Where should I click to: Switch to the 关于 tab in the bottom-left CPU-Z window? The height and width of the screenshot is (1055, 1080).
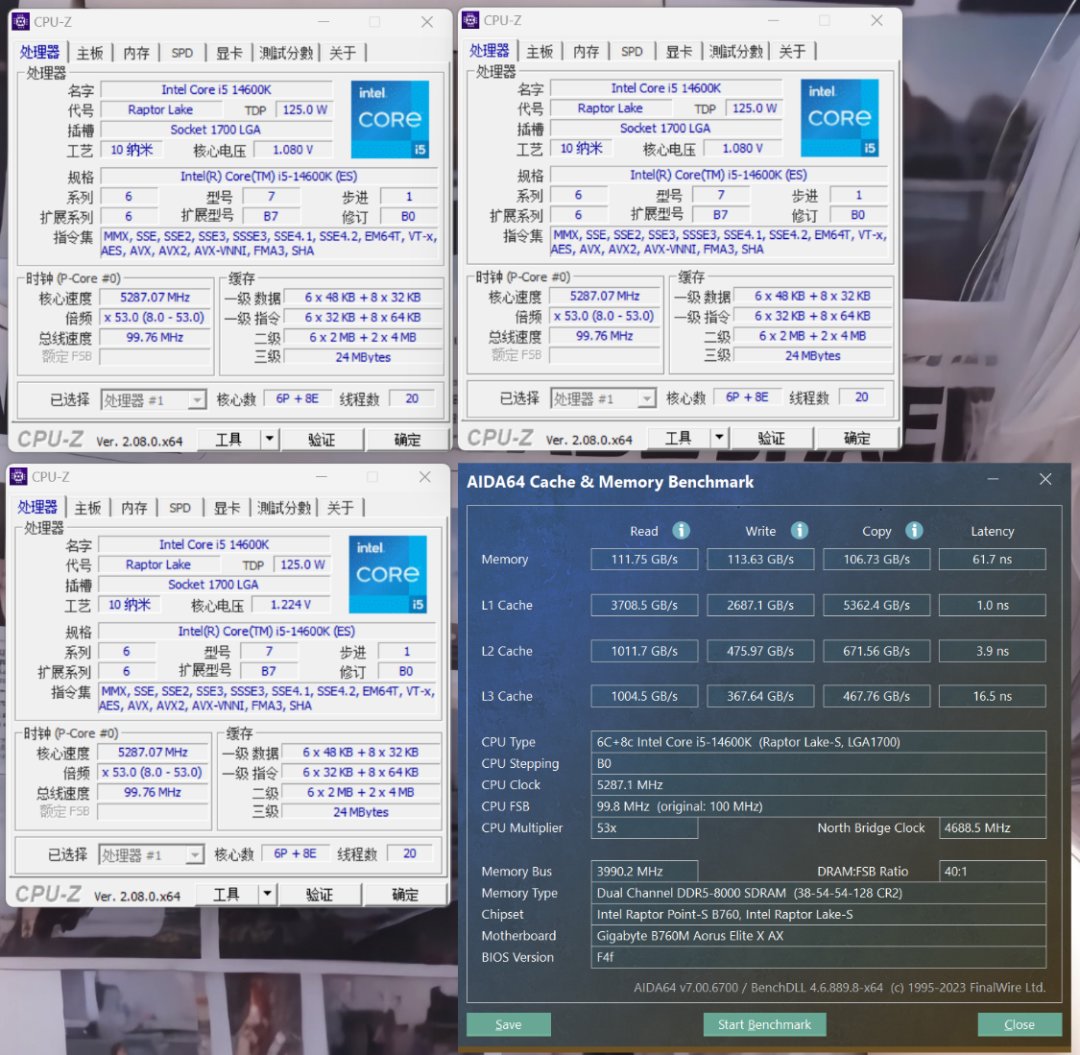[340, 508]
